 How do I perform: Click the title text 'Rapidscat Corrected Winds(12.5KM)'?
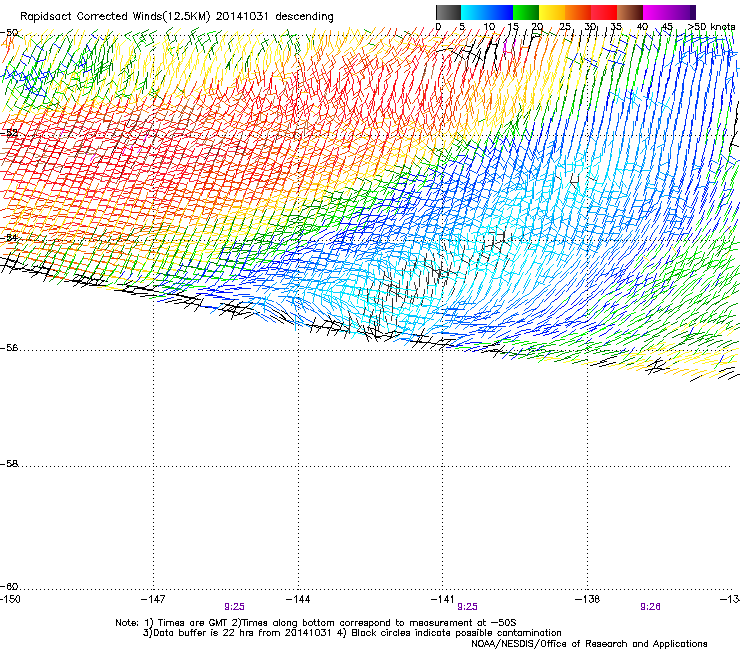[x=115, y=17]
